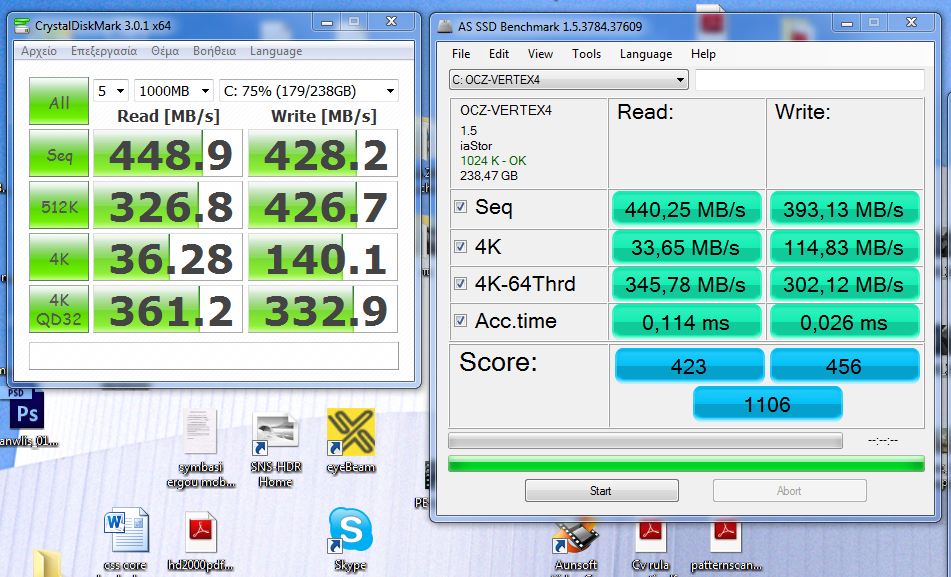
Task: Click the read score 423
Action: tap(689, 365)
